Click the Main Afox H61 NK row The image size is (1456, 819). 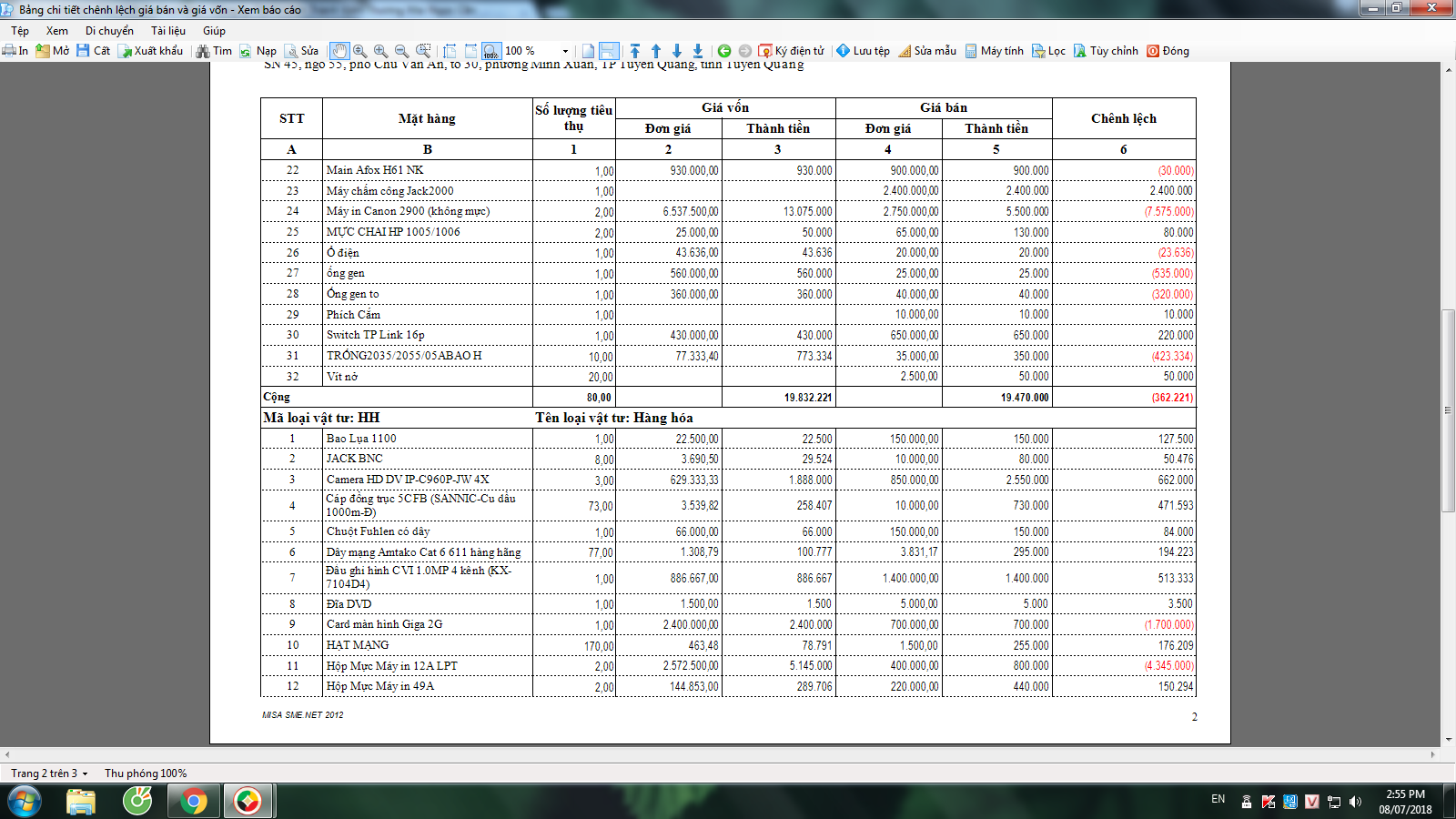728,170
